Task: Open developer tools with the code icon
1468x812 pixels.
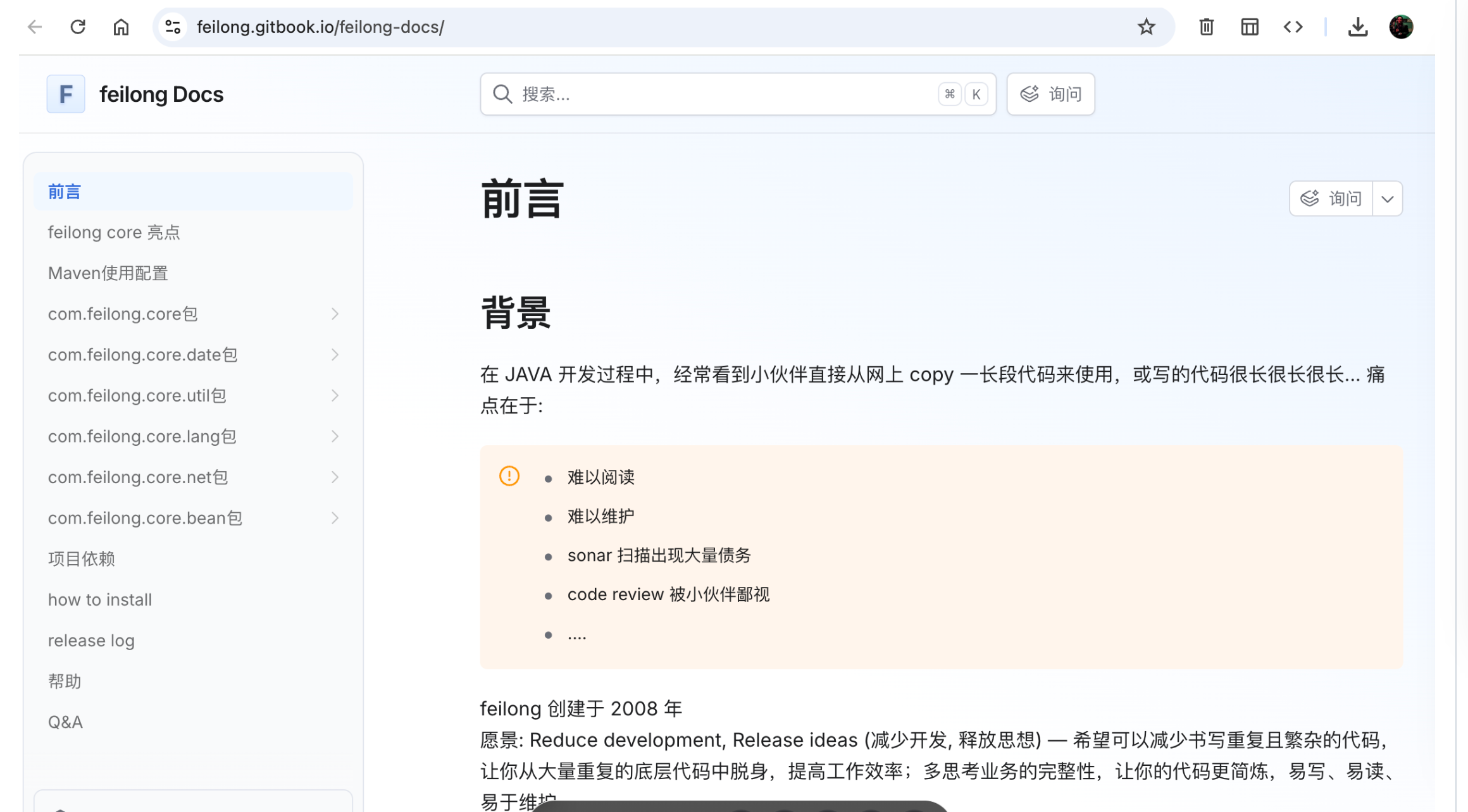Action: [x=1293, y=27]
